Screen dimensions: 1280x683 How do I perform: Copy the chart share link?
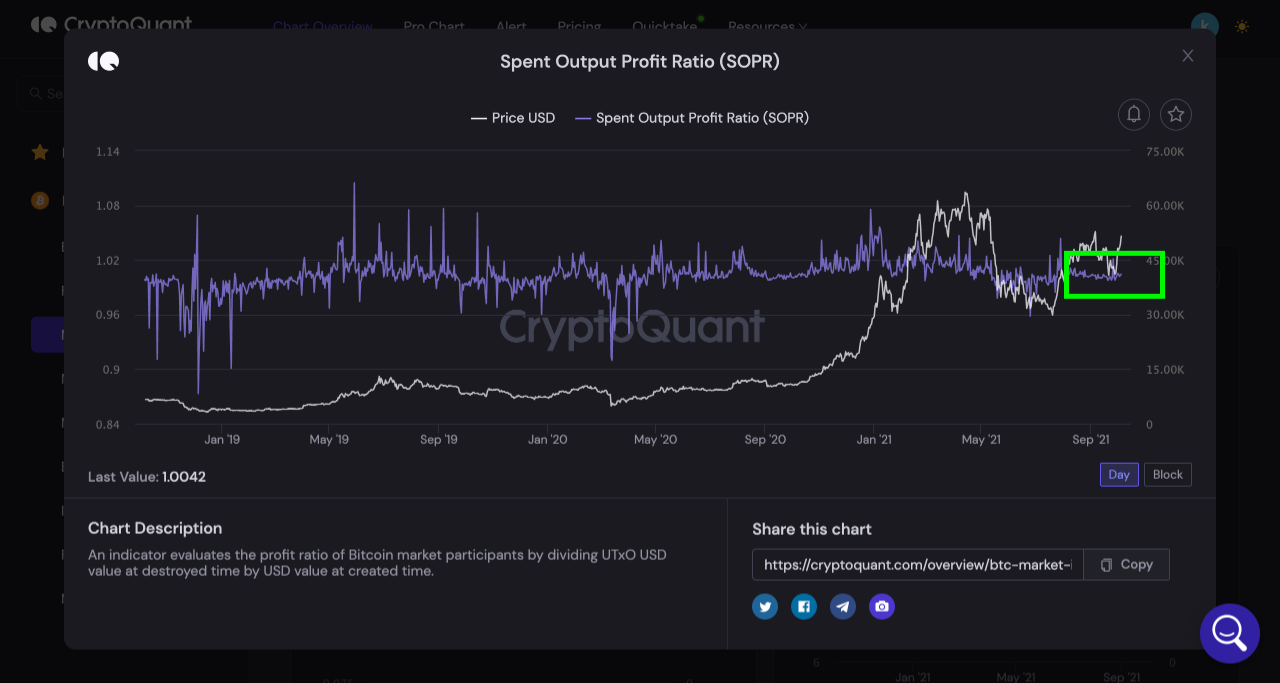(x=1126, y=564)
